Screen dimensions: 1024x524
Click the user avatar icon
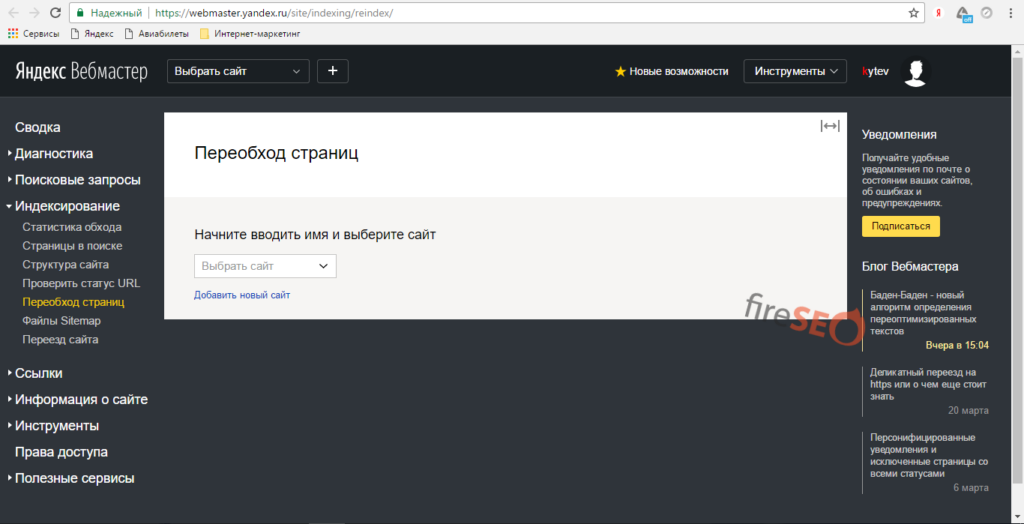[915, 71]
